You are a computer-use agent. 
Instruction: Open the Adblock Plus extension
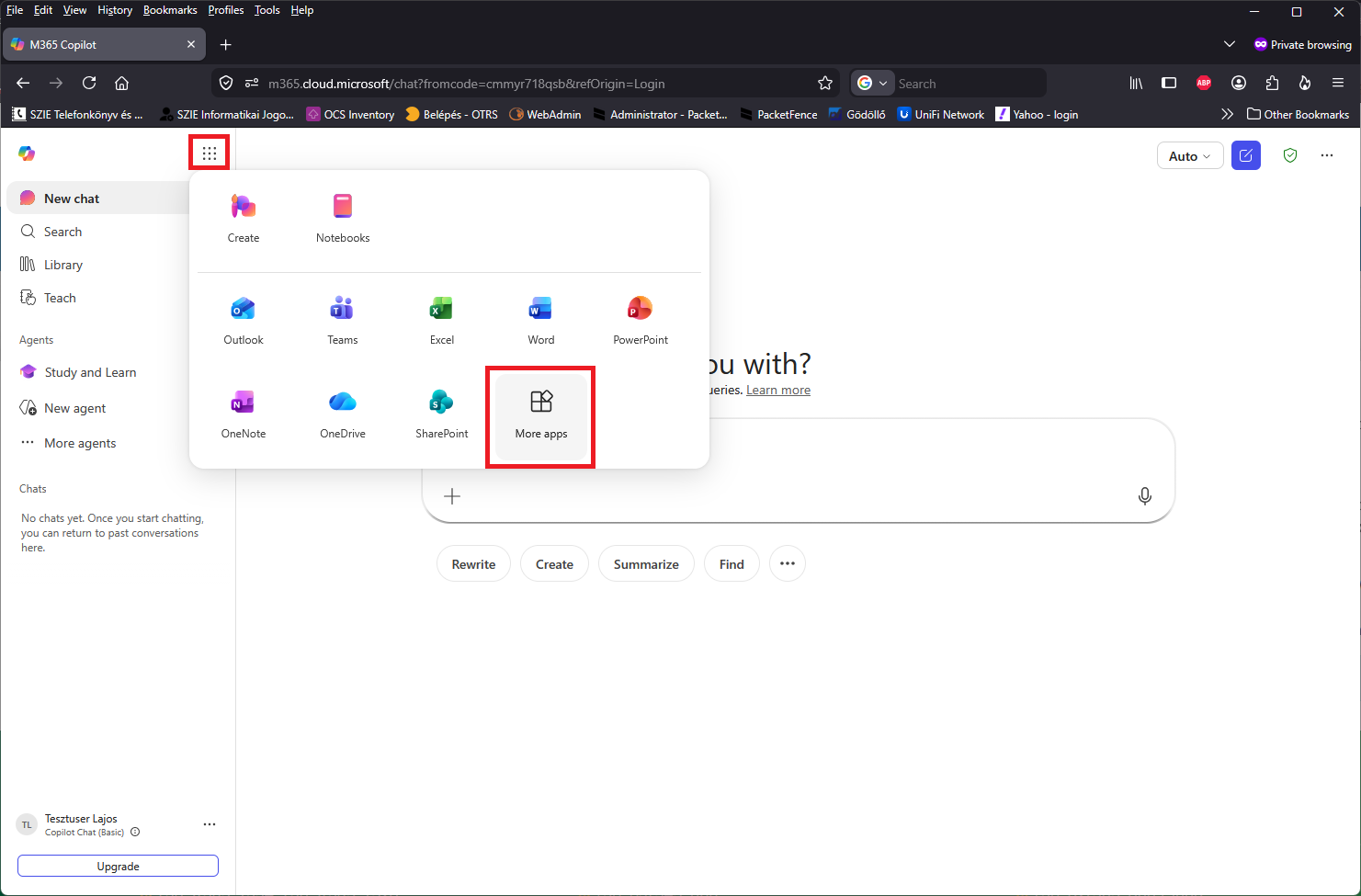pyautogui.click(x=1204, y=83)
